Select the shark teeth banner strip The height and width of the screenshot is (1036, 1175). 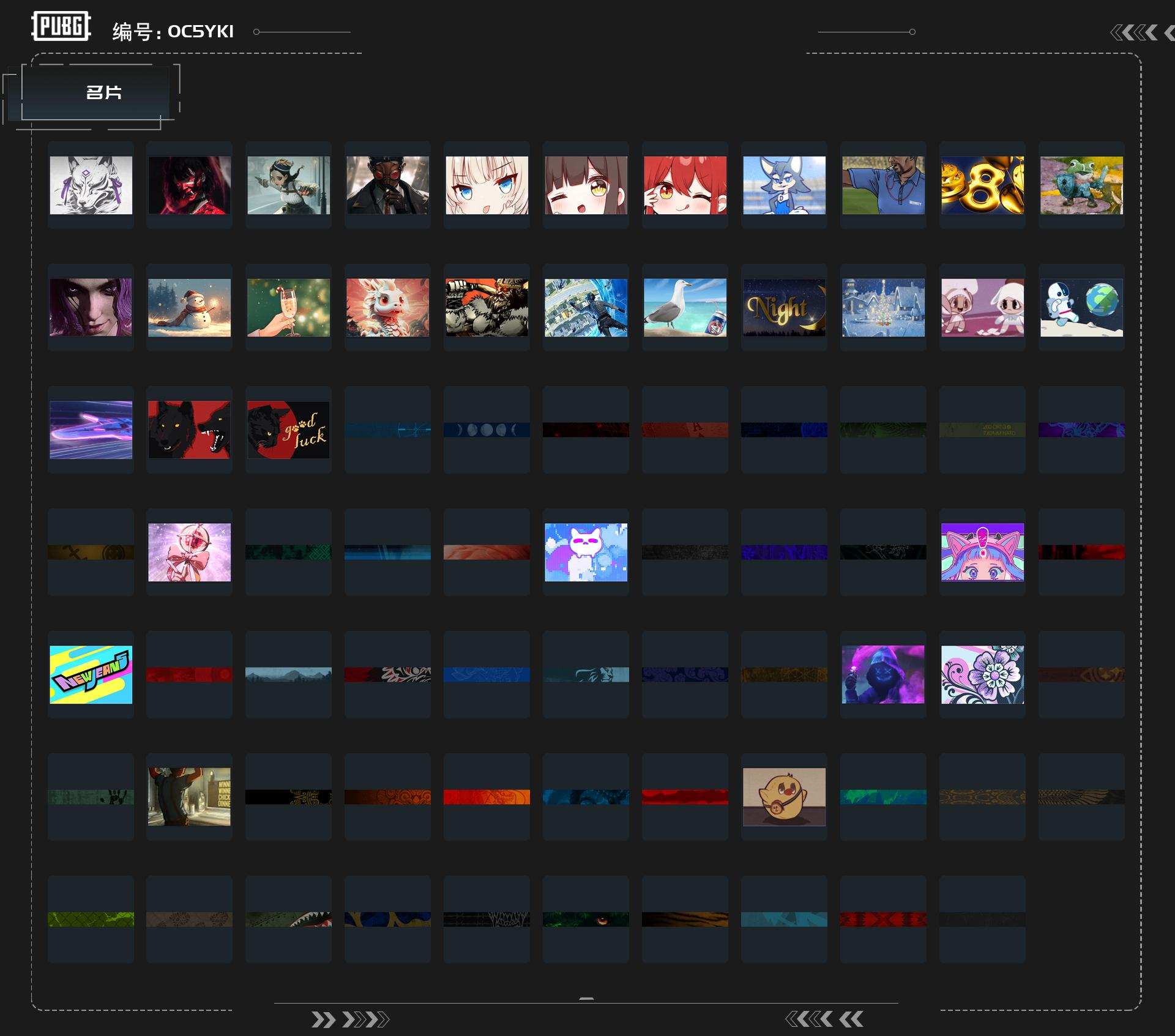(x=289, y=919)
